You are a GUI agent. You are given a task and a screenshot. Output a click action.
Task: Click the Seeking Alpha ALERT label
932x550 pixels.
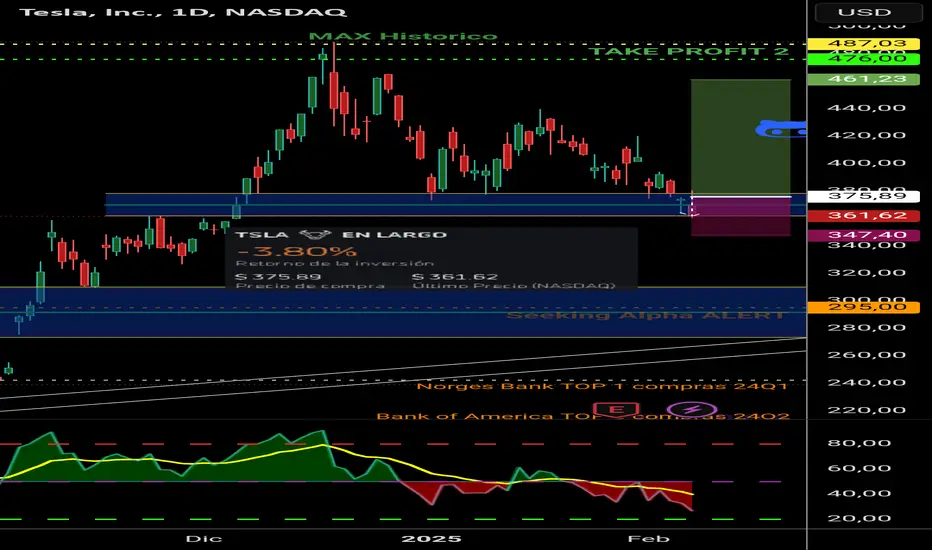point(646,315)
